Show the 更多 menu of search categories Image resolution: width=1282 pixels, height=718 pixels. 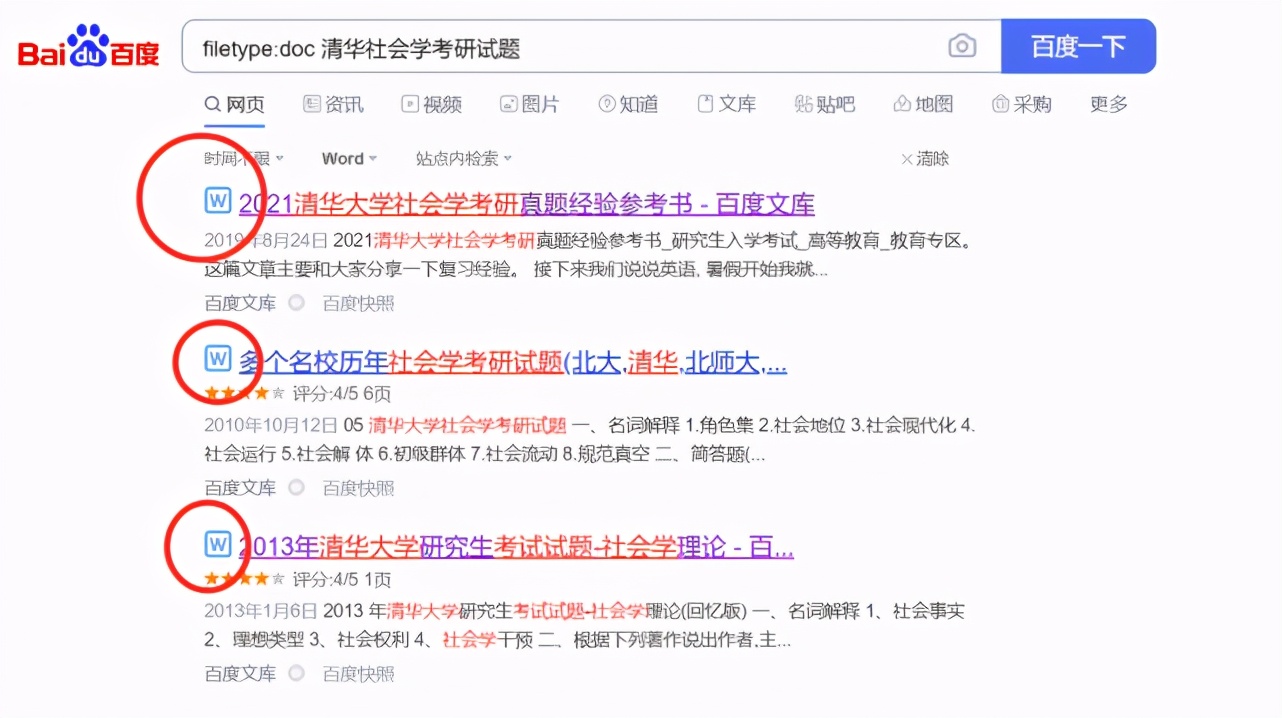[x=1109, y=104]
